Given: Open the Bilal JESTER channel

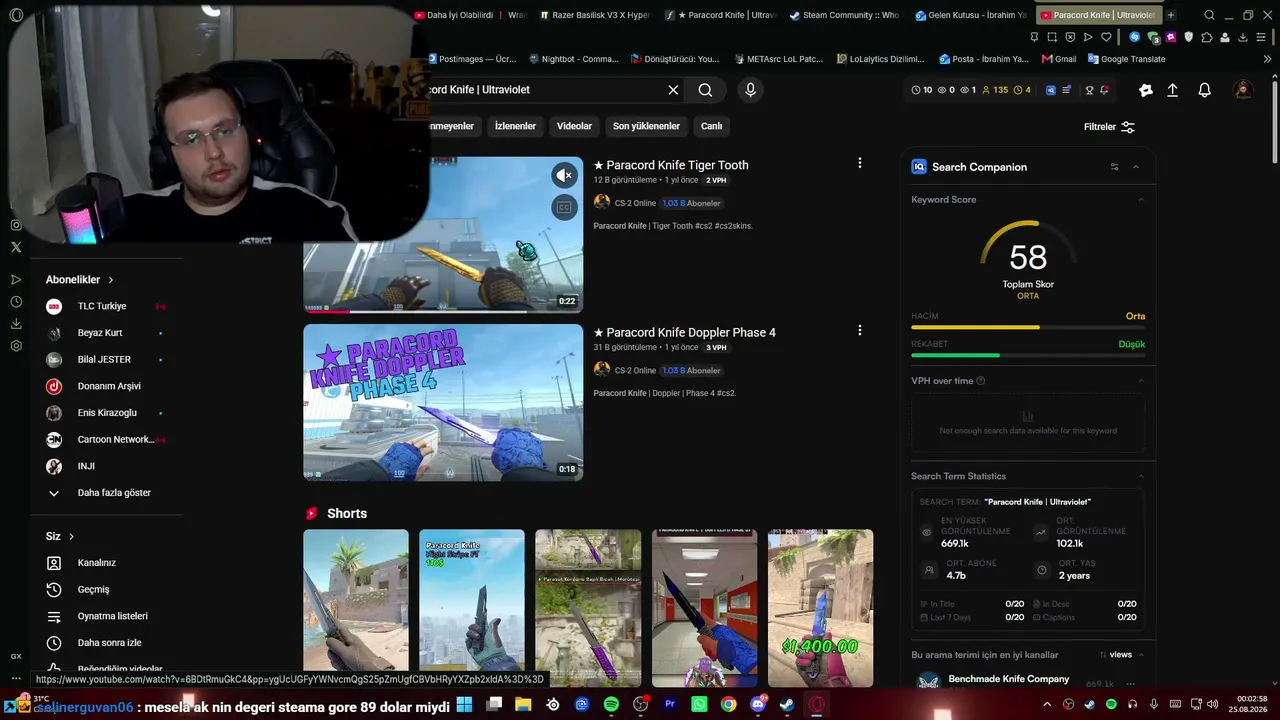Looking at the screenshot, I should (x=105, y=359).
